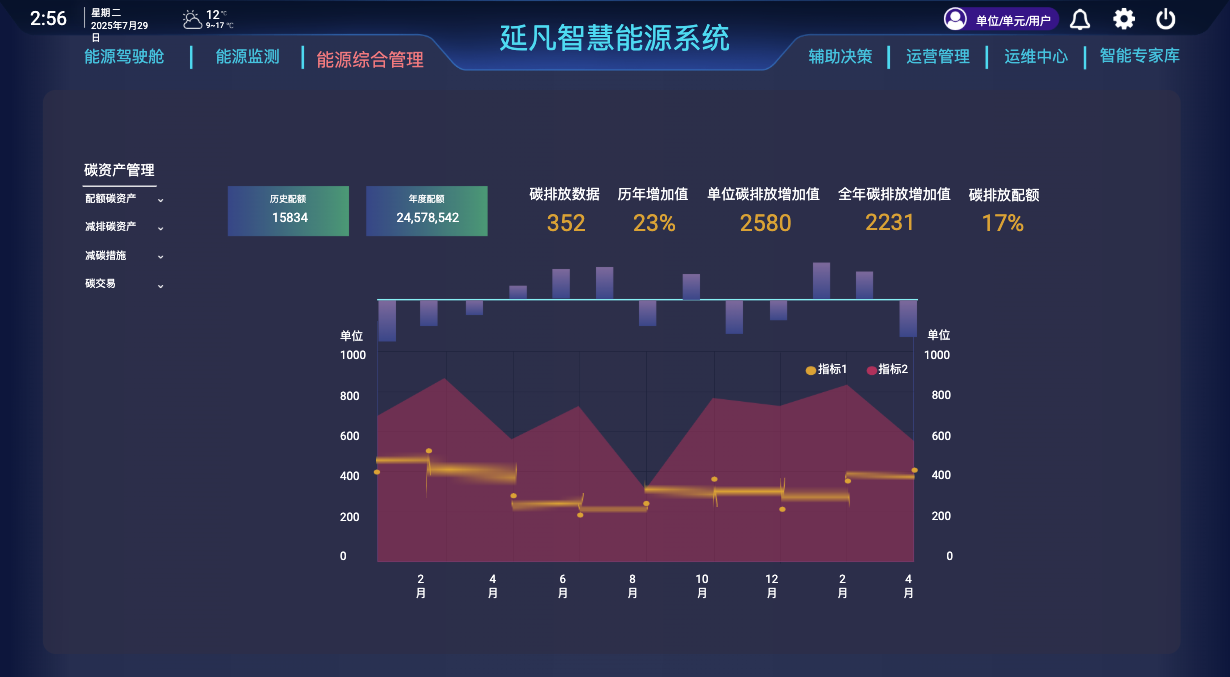This screenshot has height=677, width=1230.
Task: Expand the 碳交易 chevron
Action: click(x=160, y=286)
